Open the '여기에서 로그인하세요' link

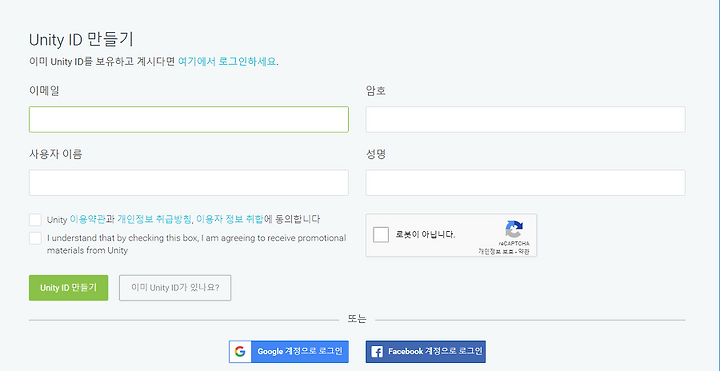pos(227,62)
